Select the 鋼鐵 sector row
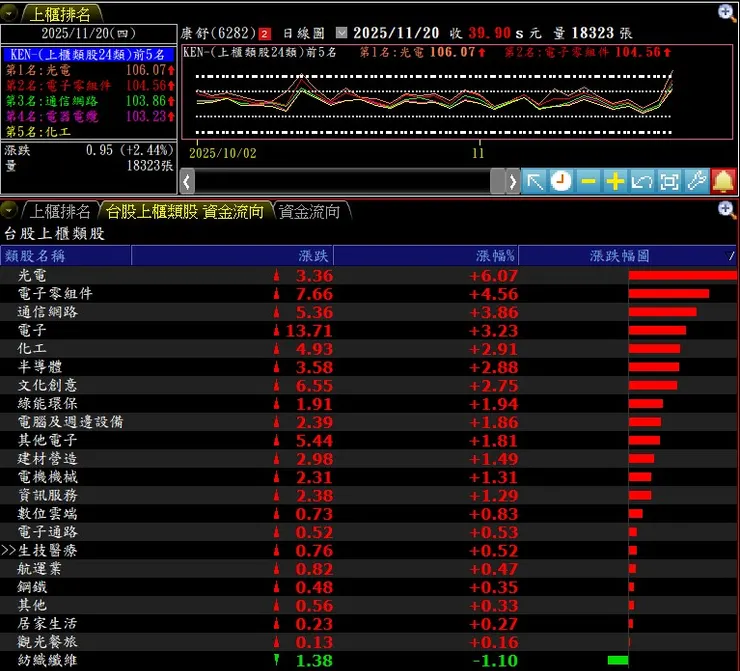Screen dimensions: 740x671 [368, 587]
